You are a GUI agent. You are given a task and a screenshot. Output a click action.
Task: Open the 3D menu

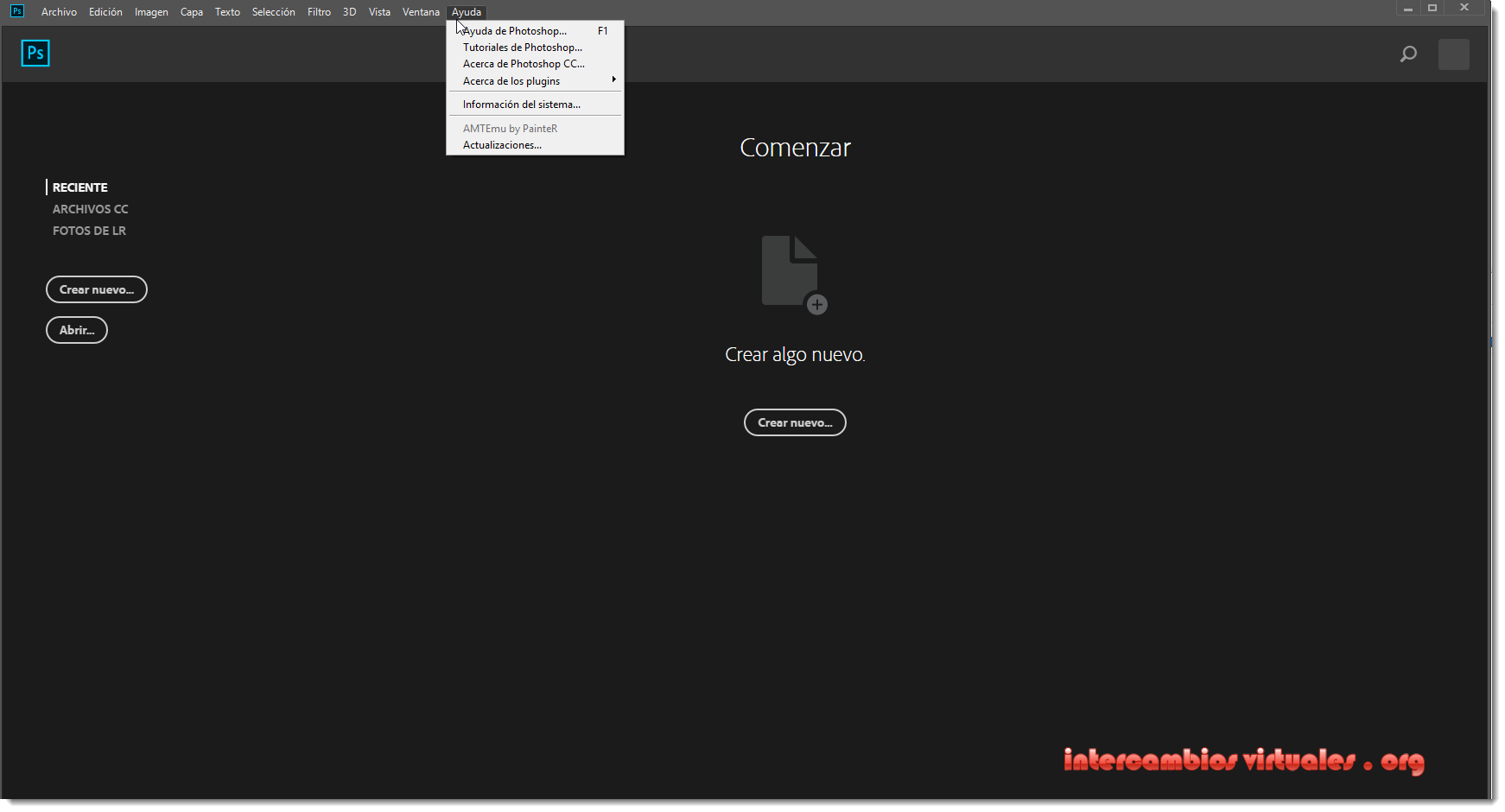coord(349,12)
